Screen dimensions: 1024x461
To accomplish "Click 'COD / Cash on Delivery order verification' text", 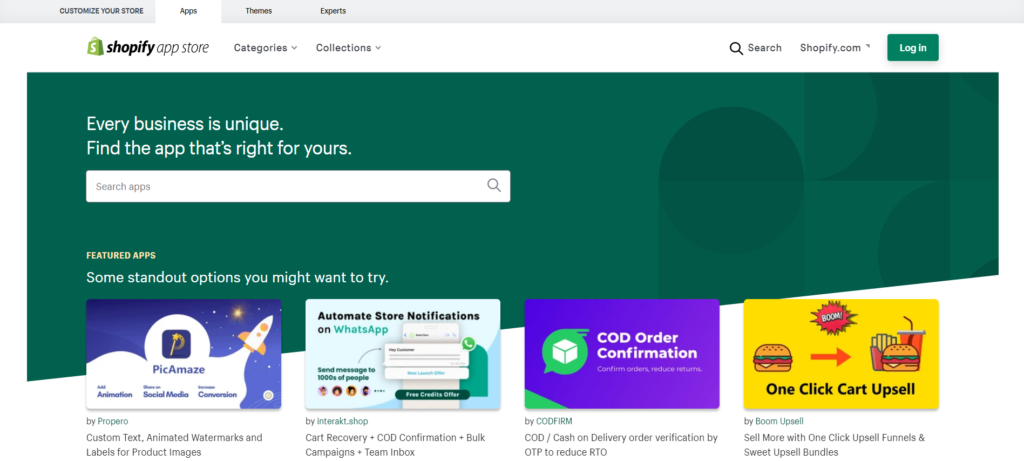I will click(x=621, y=445).
